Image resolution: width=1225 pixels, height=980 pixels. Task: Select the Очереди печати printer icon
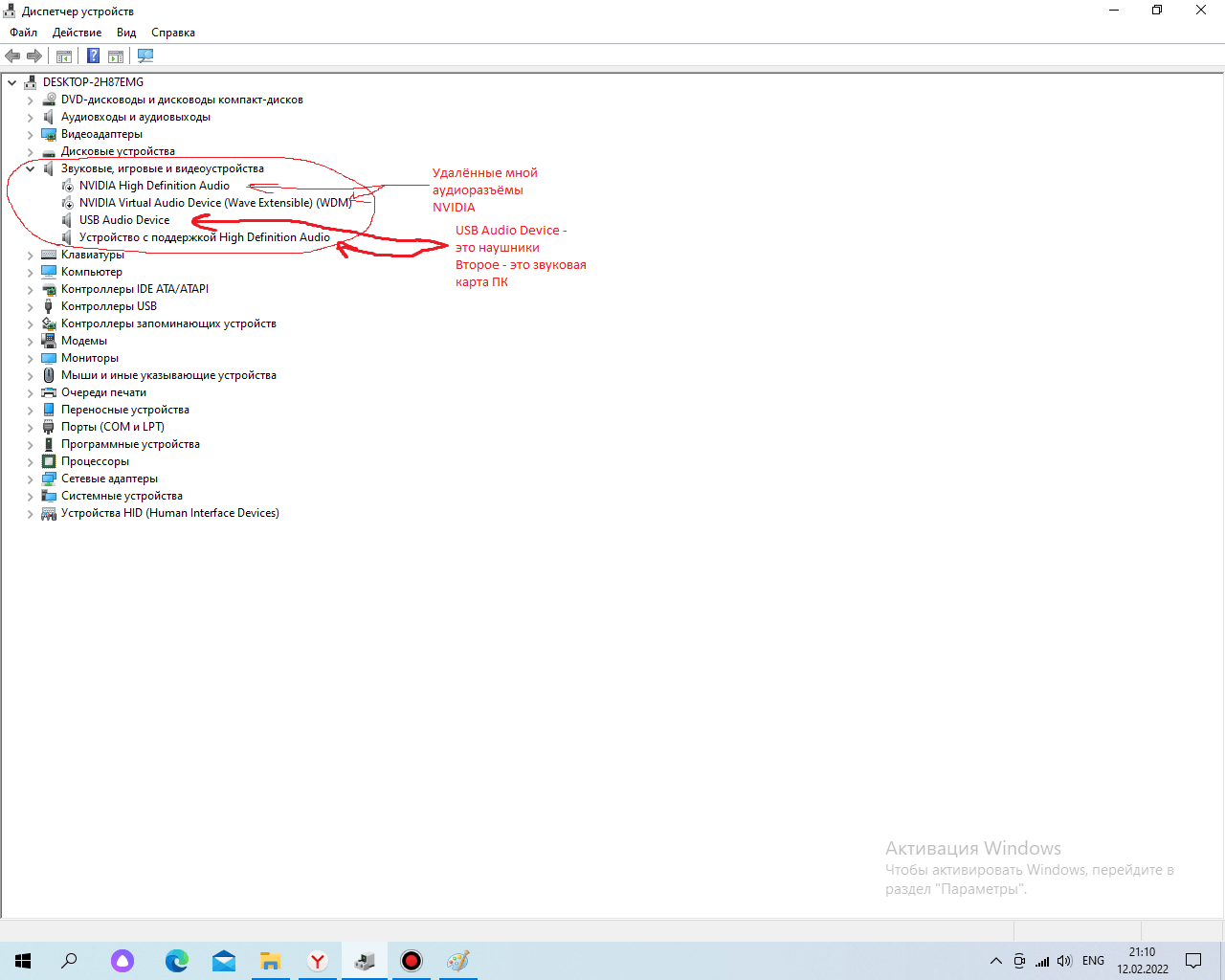[49, 392]
